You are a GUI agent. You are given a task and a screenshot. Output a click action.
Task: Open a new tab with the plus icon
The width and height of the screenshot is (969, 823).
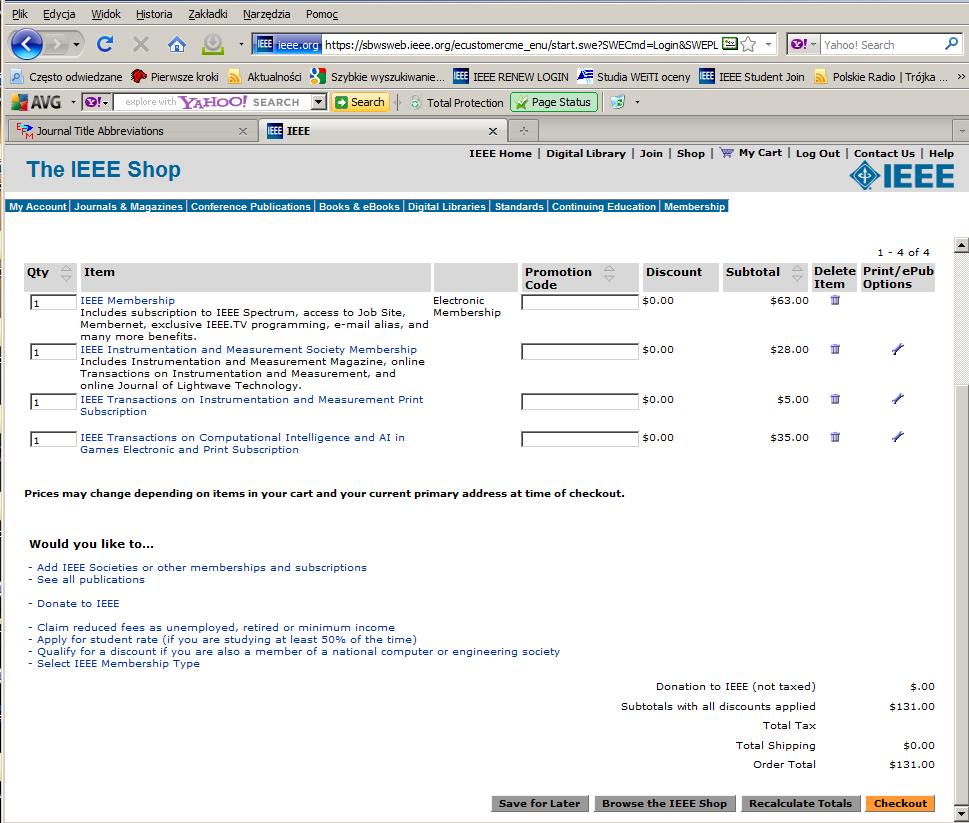click(x=524, y=130)
